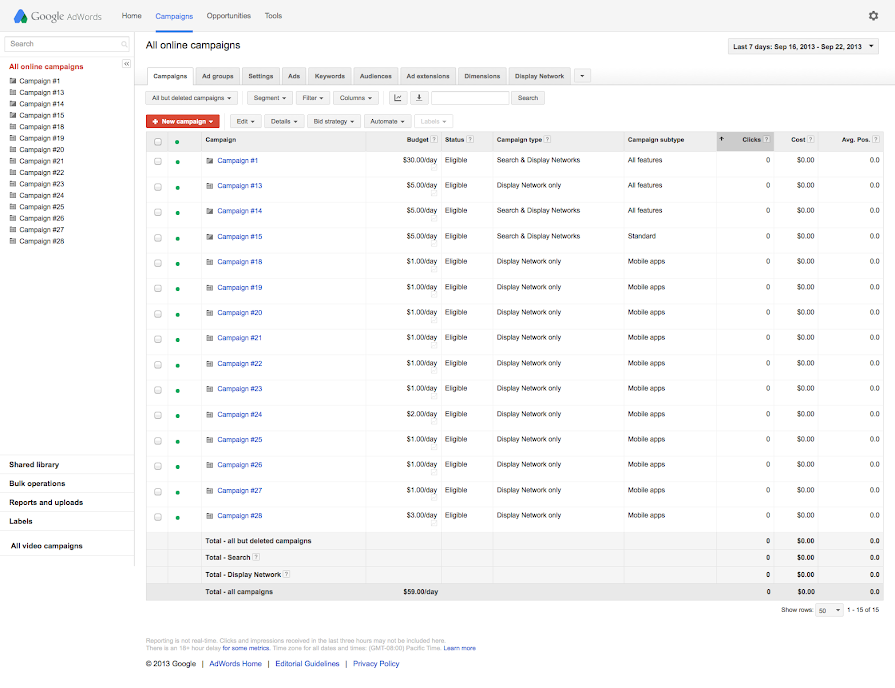Click the download report icon
The width and height of the screenshot is (895, 688).
tap(419, 98)
